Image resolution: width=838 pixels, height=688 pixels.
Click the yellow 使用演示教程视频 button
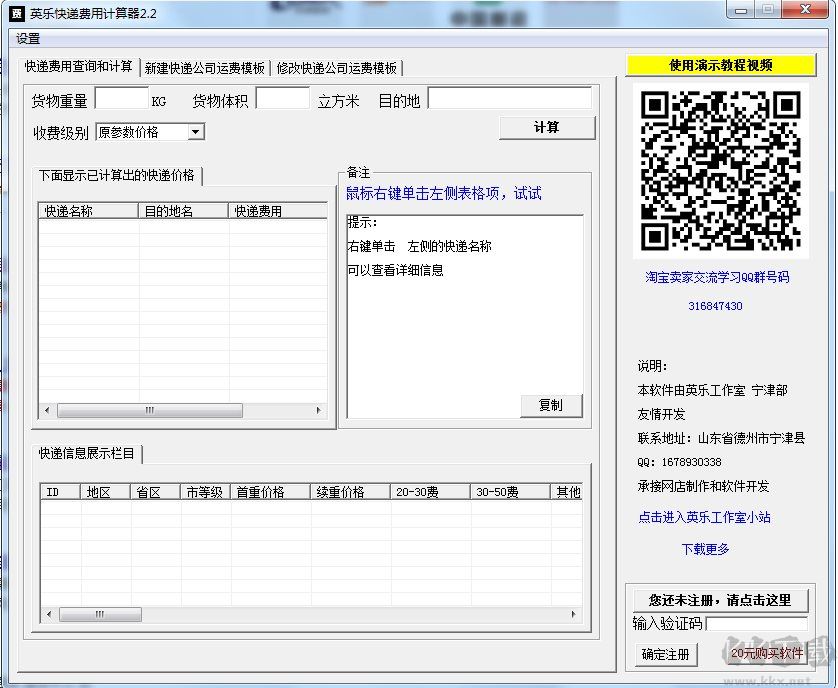pos(721,65)
